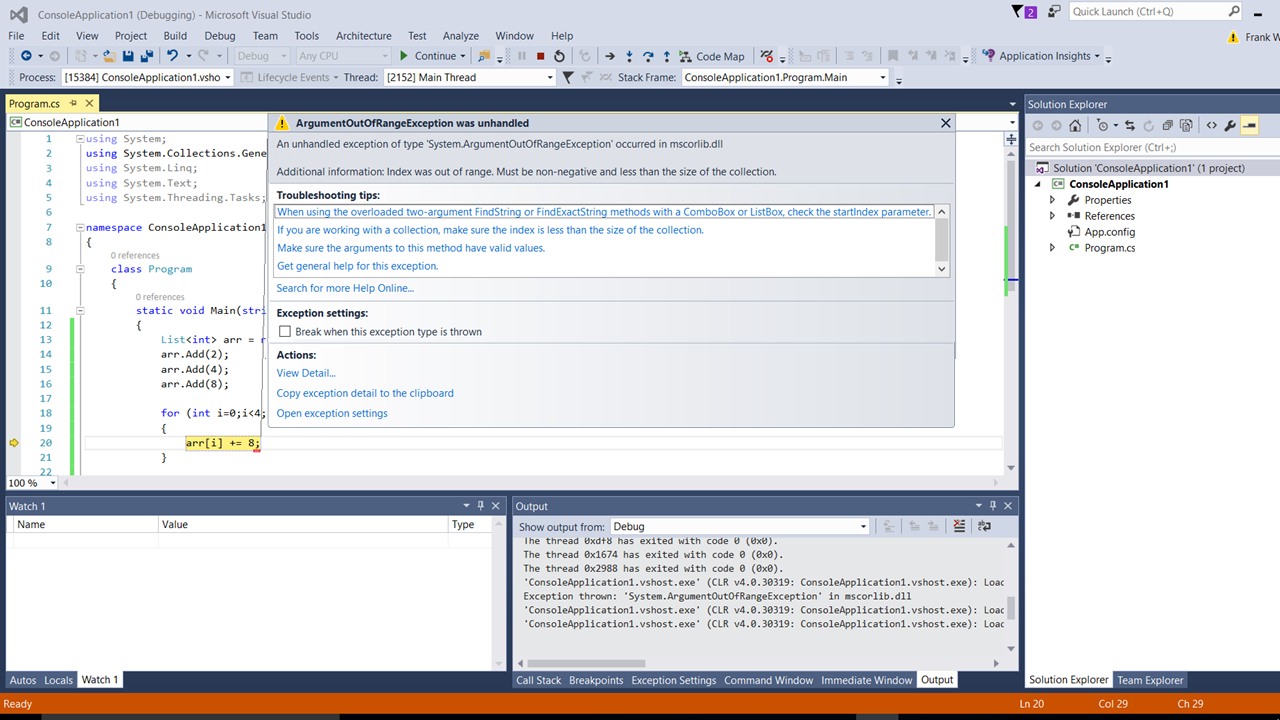Click Search Solution Explorer input field
The height and width of the screenshot is (720, 1280).
coord(1151,147)
